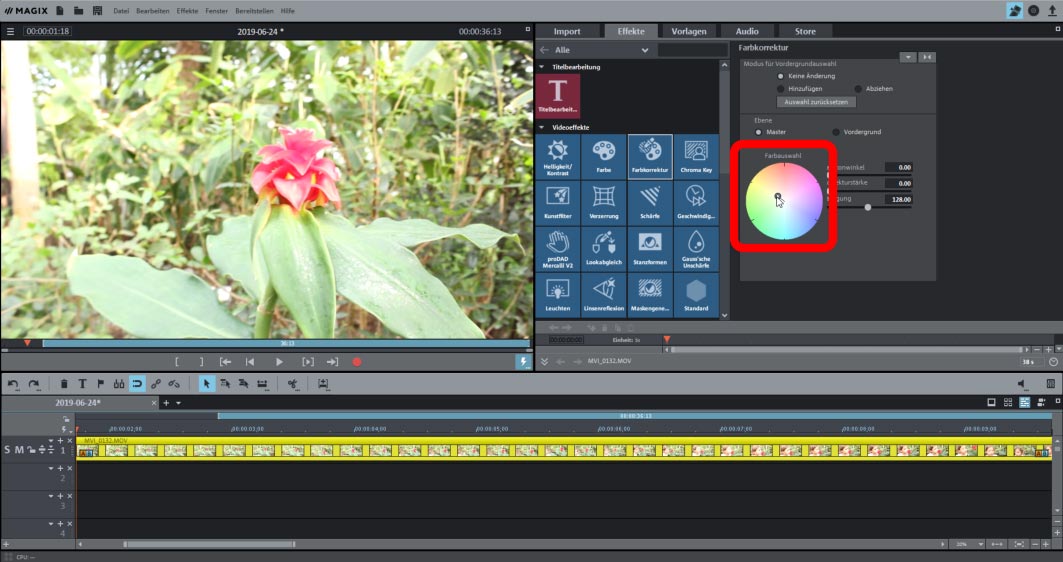The height and width of the screenshot is (562, 1063).
Task: Select the Keine Änderung radio option
Action: 780,76
